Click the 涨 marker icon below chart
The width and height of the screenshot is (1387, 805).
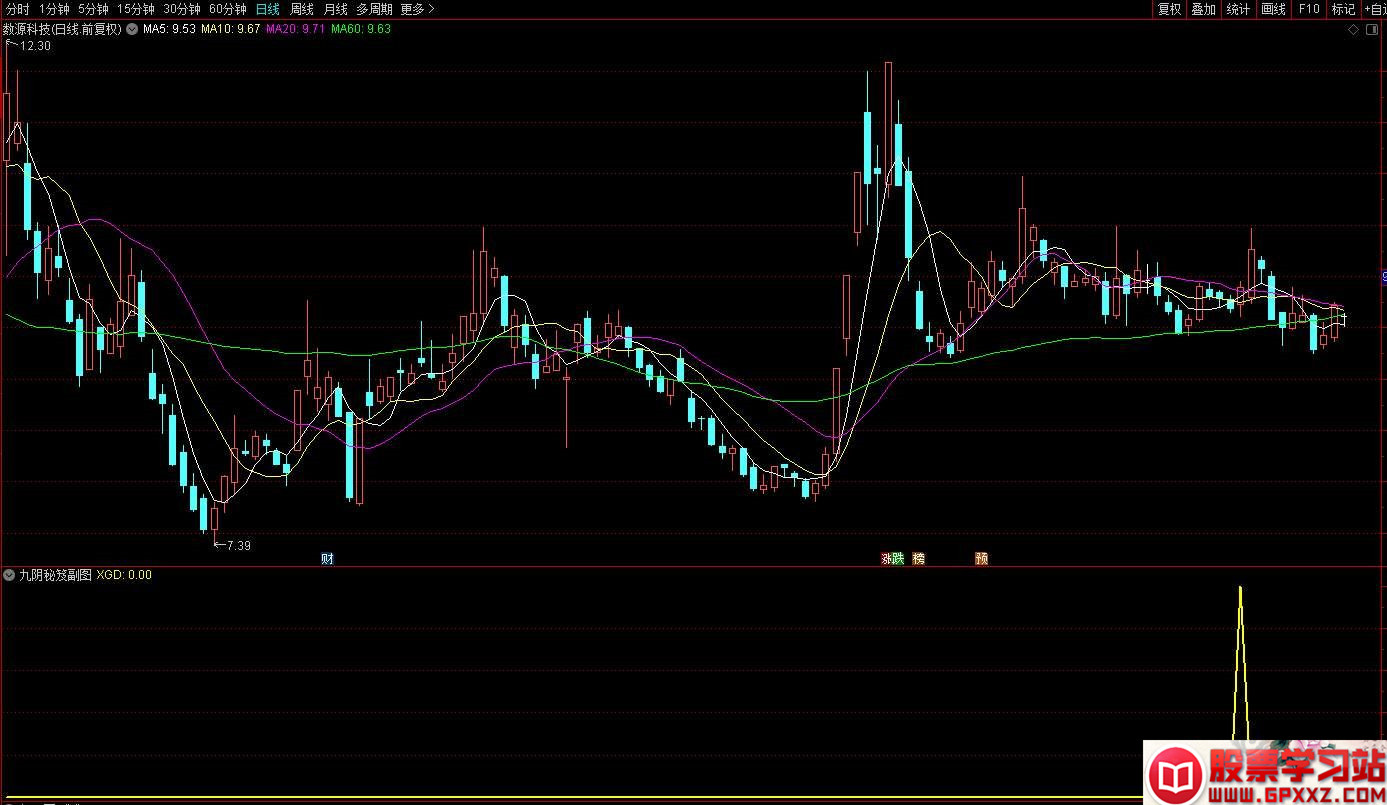(886, 559)
